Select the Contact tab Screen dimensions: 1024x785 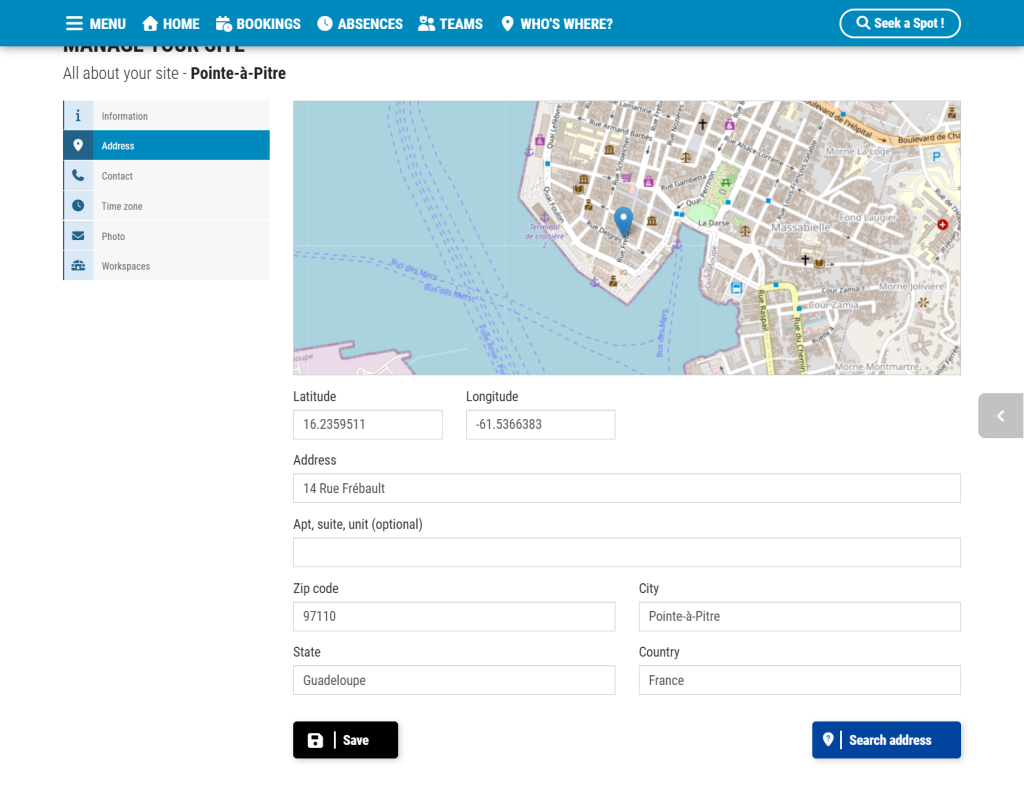pos(167,175)
